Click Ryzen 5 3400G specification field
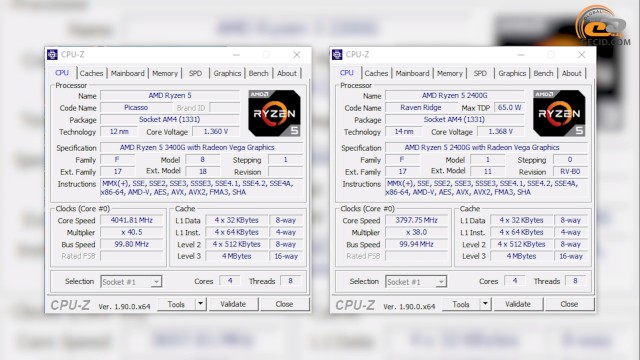This screenshot has width=640, height=360. pyautogui.click(x=202, y=148)
